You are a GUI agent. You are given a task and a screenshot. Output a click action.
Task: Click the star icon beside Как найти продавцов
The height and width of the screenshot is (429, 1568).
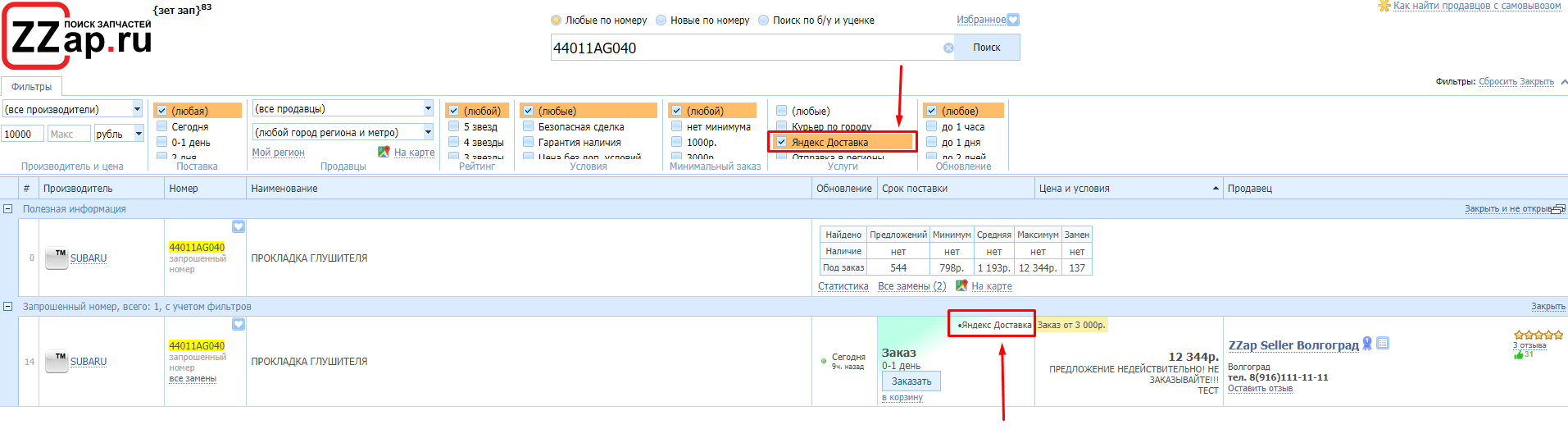click(1384, 6)
